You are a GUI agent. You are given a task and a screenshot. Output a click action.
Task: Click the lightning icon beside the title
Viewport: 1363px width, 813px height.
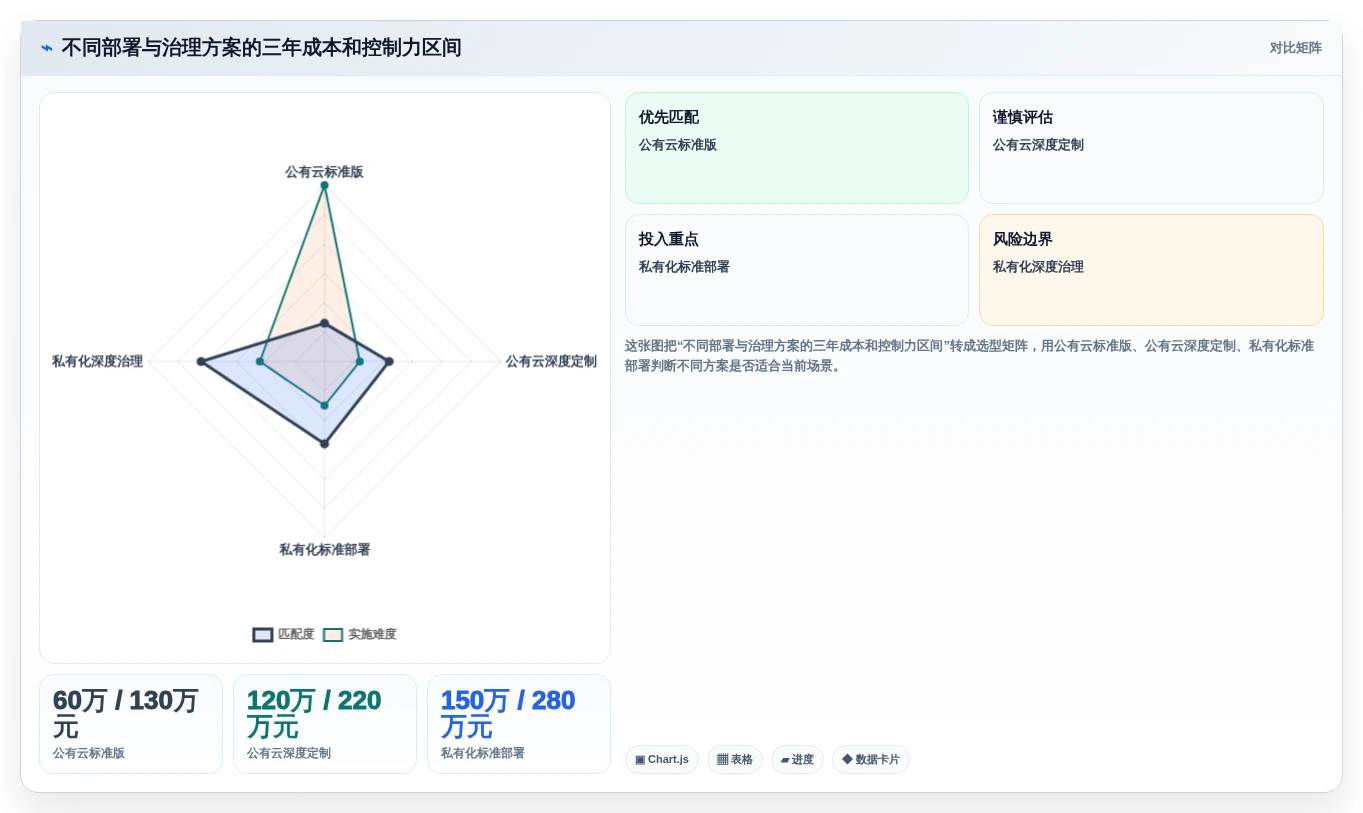(x=47, y=48)
